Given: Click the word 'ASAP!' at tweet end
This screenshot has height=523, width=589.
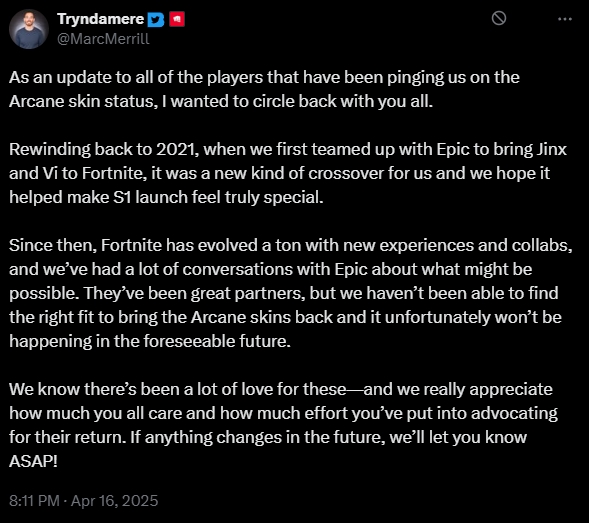Looking at the screenshot, I should point(33,461).
